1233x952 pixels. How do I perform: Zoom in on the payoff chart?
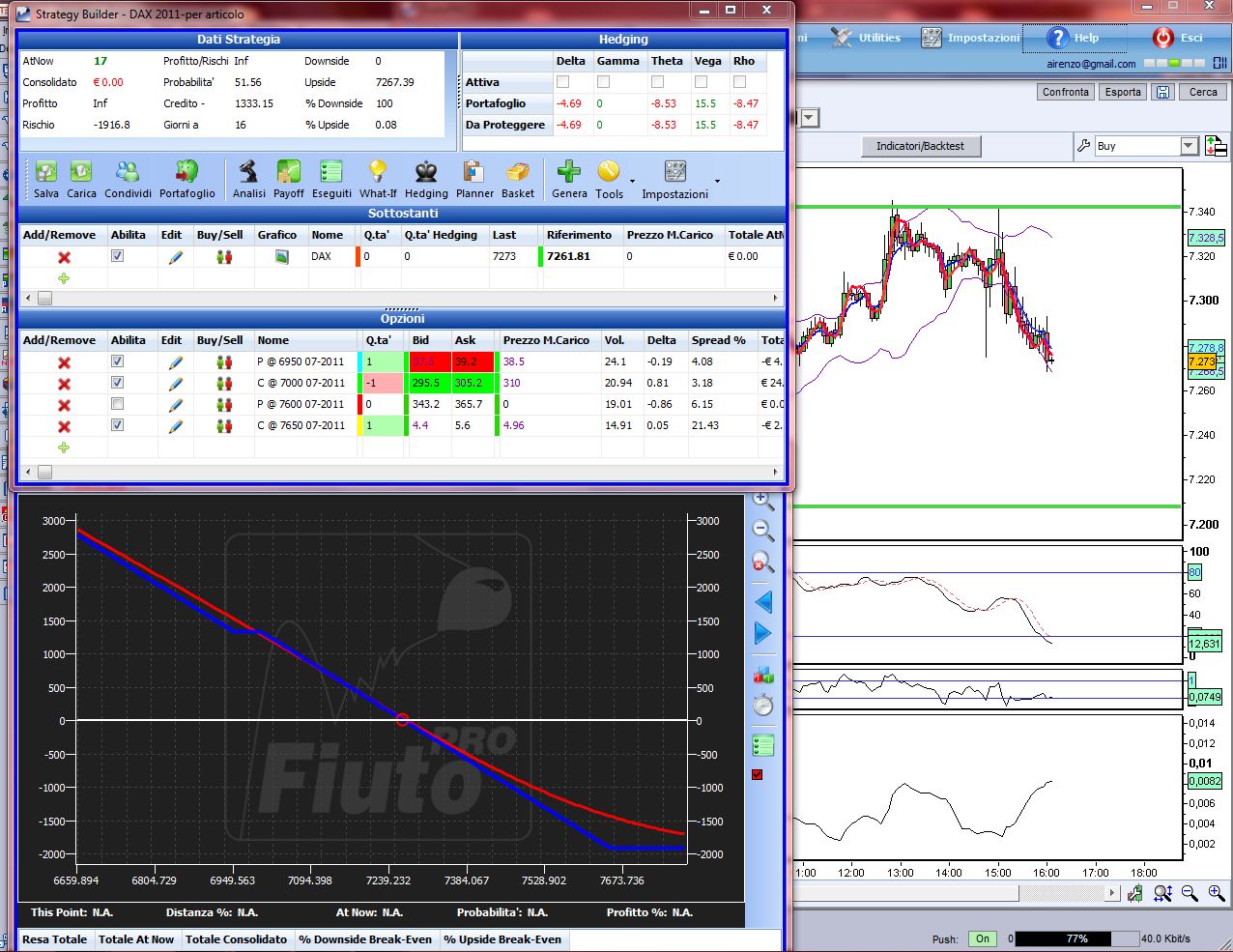(763, 501)
